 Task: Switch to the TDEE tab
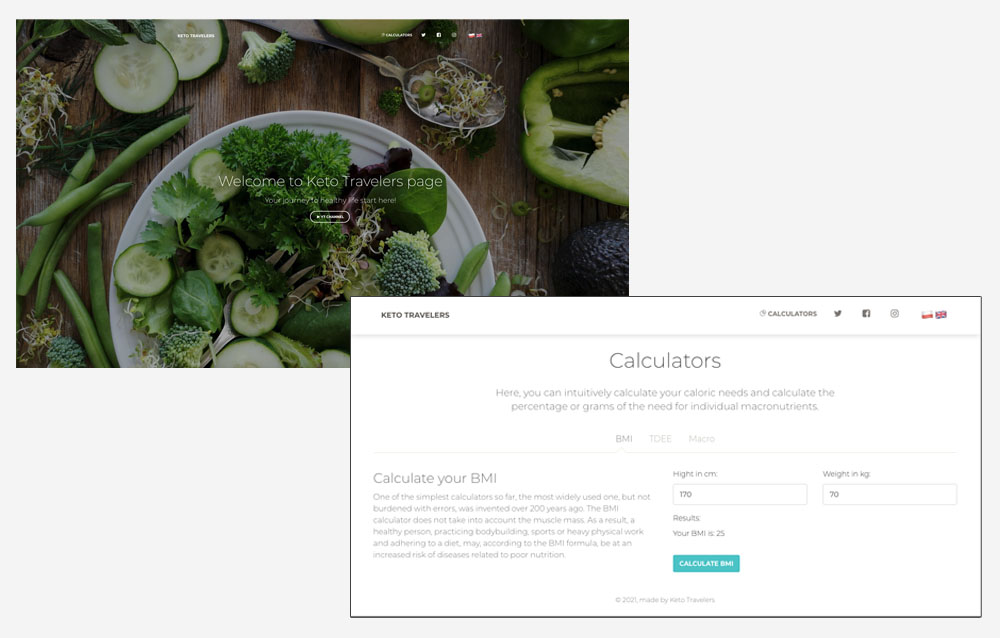(x=660, y=438)
